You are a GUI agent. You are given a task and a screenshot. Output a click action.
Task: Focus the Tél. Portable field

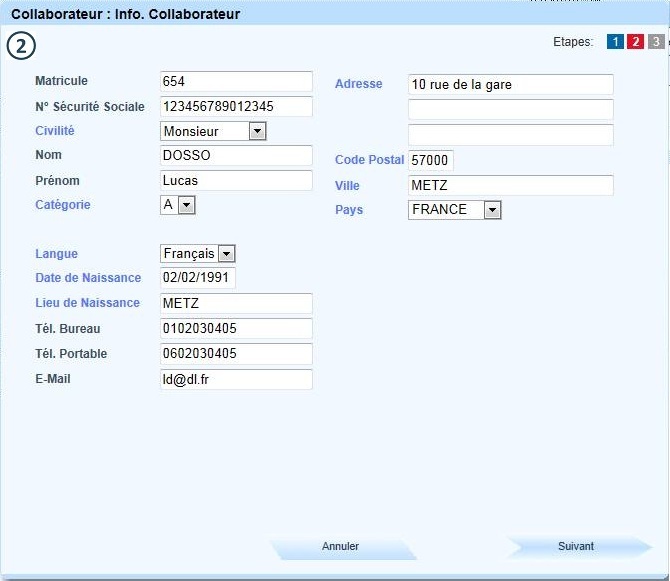click(236, 354)
